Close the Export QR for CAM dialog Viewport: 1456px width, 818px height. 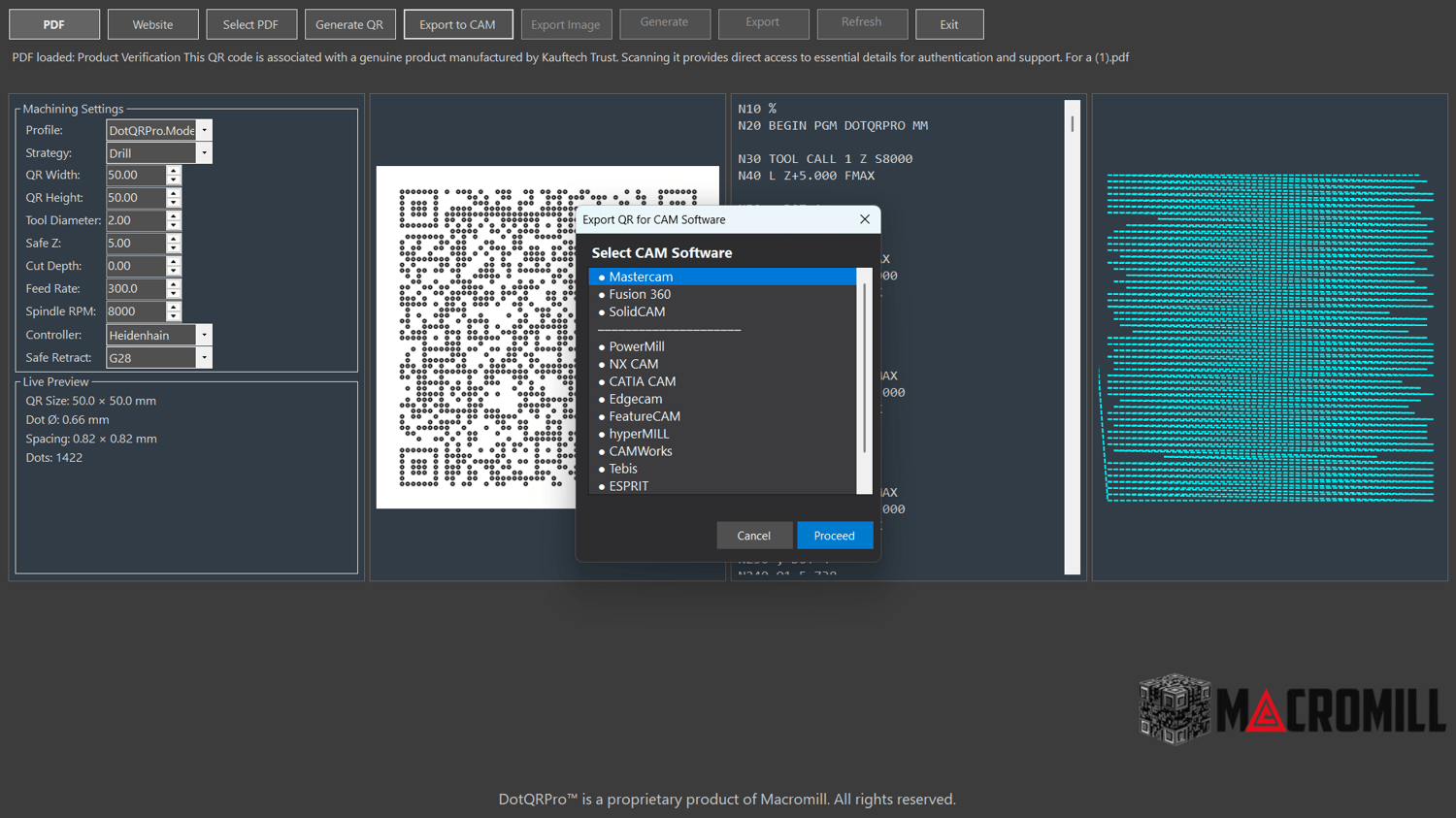(x=865, y=219)
